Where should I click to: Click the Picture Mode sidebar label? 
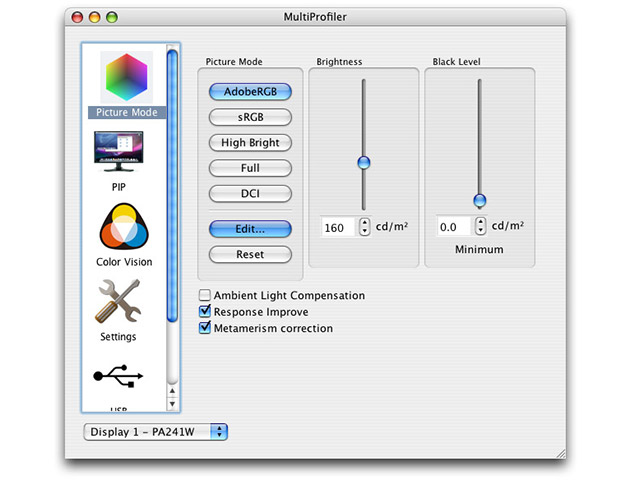127,112
